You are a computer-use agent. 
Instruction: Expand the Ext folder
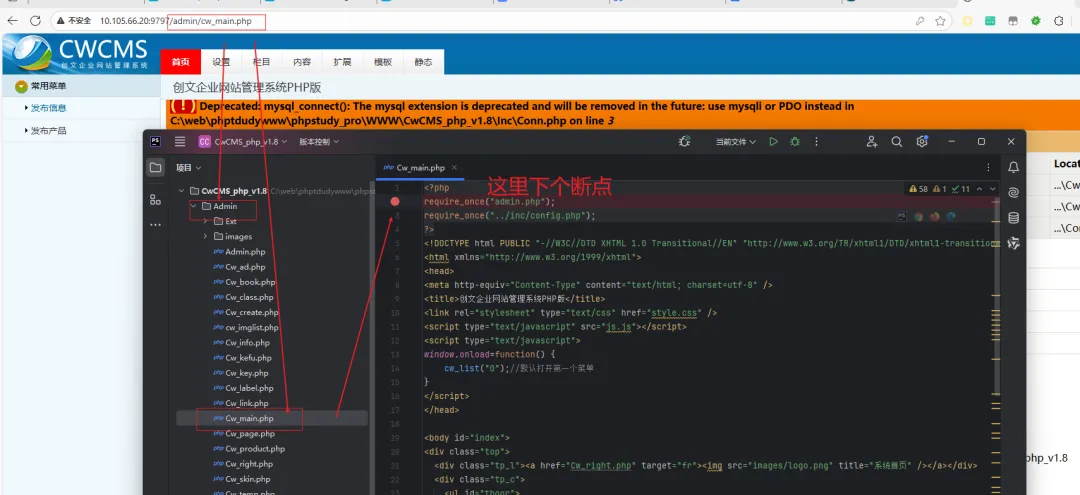[x=205, y=221]
